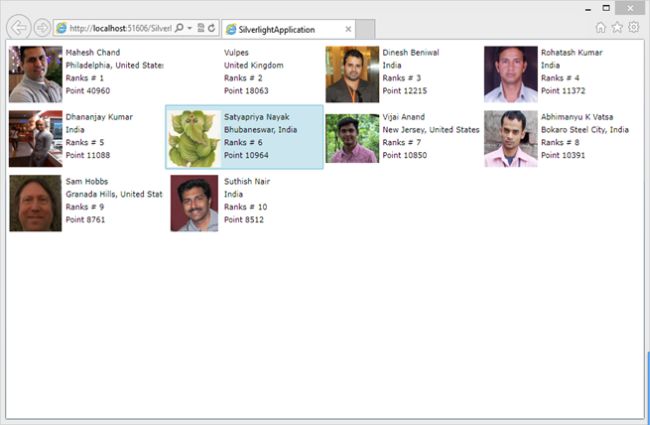Click the name Rohatash Kumar
This screenshot has height=425, width=650.
(x=572, y=52)
